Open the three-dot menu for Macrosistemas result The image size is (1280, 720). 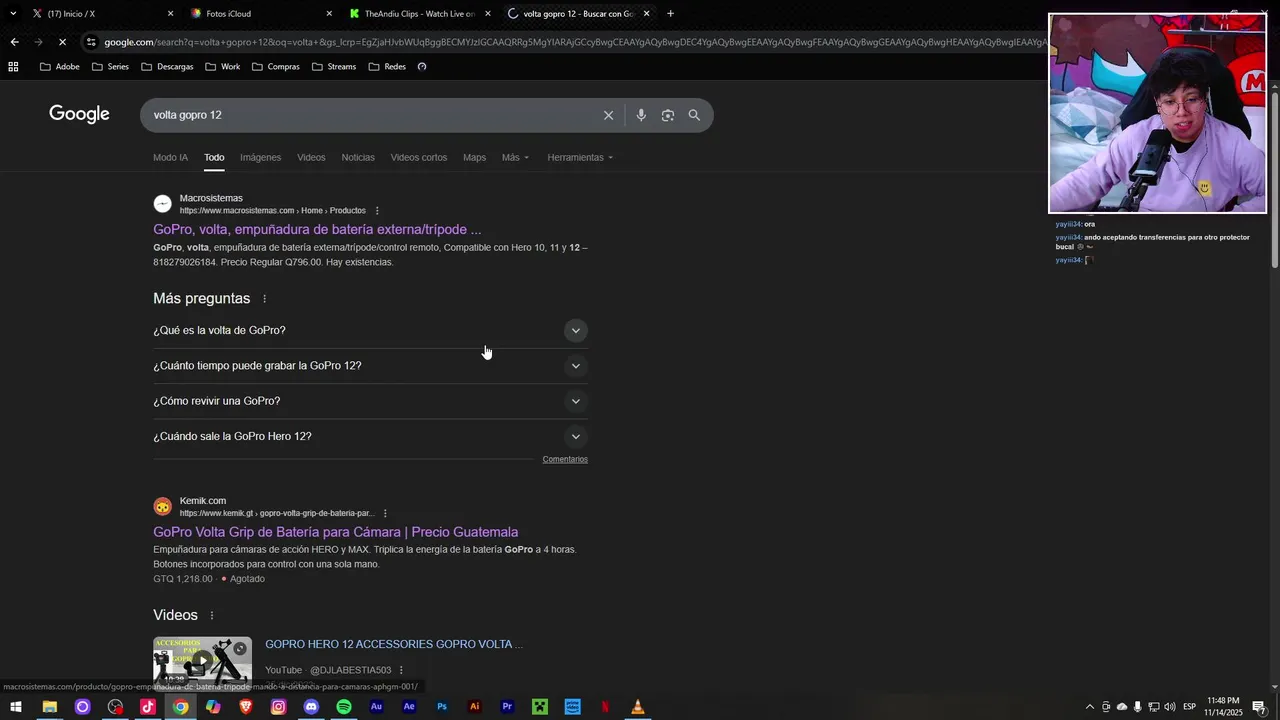click(x=377, y=211)
